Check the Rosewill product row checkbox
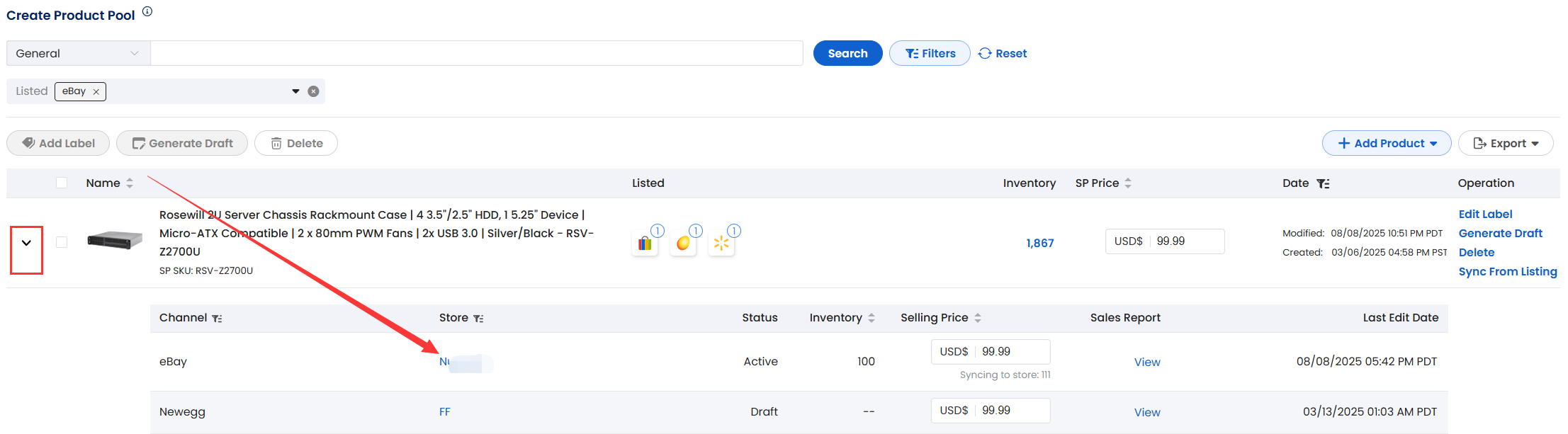 click(x=62, y=242)
